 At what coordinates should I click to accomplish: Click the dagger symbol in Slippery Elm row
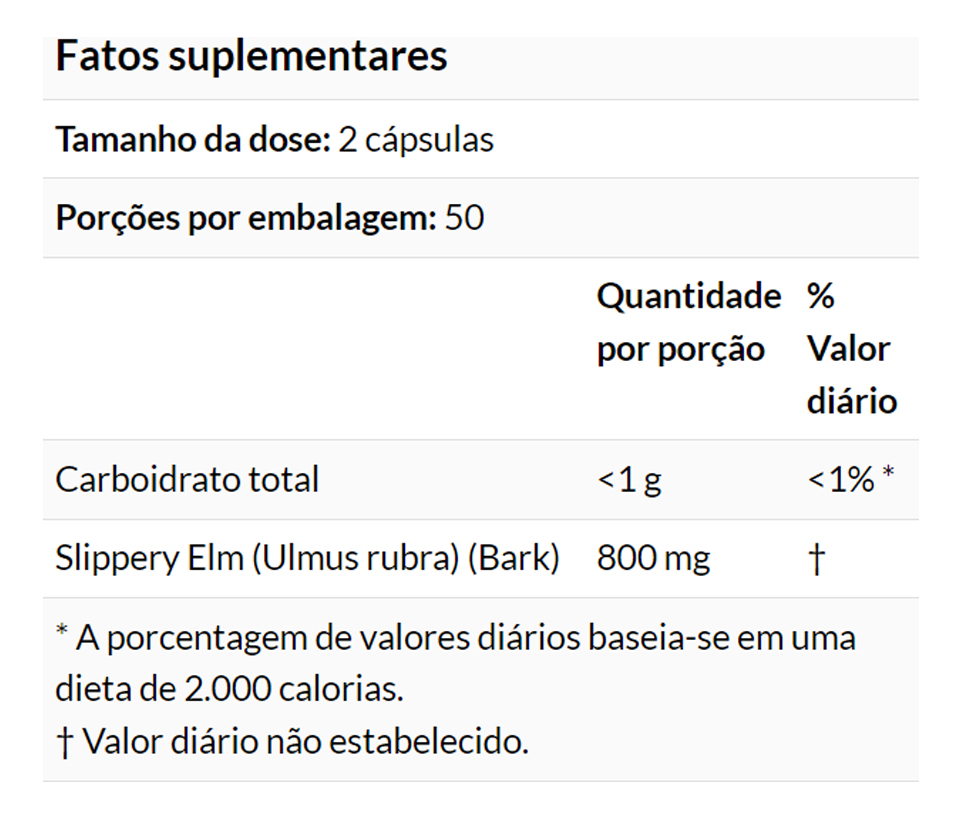pyautogui.click(x=816, y=559)
